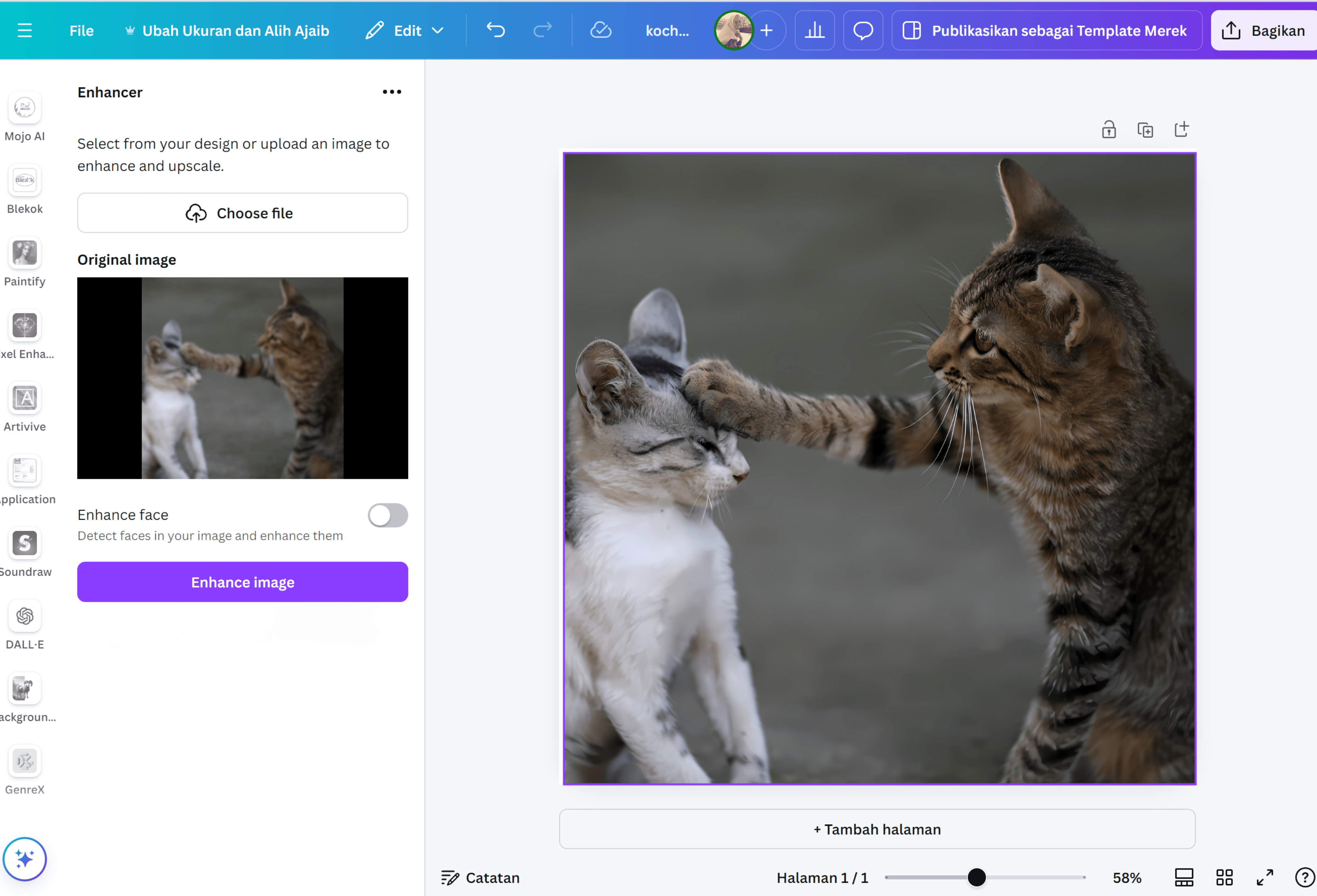Open the hamburger main menu

(24, 31)
